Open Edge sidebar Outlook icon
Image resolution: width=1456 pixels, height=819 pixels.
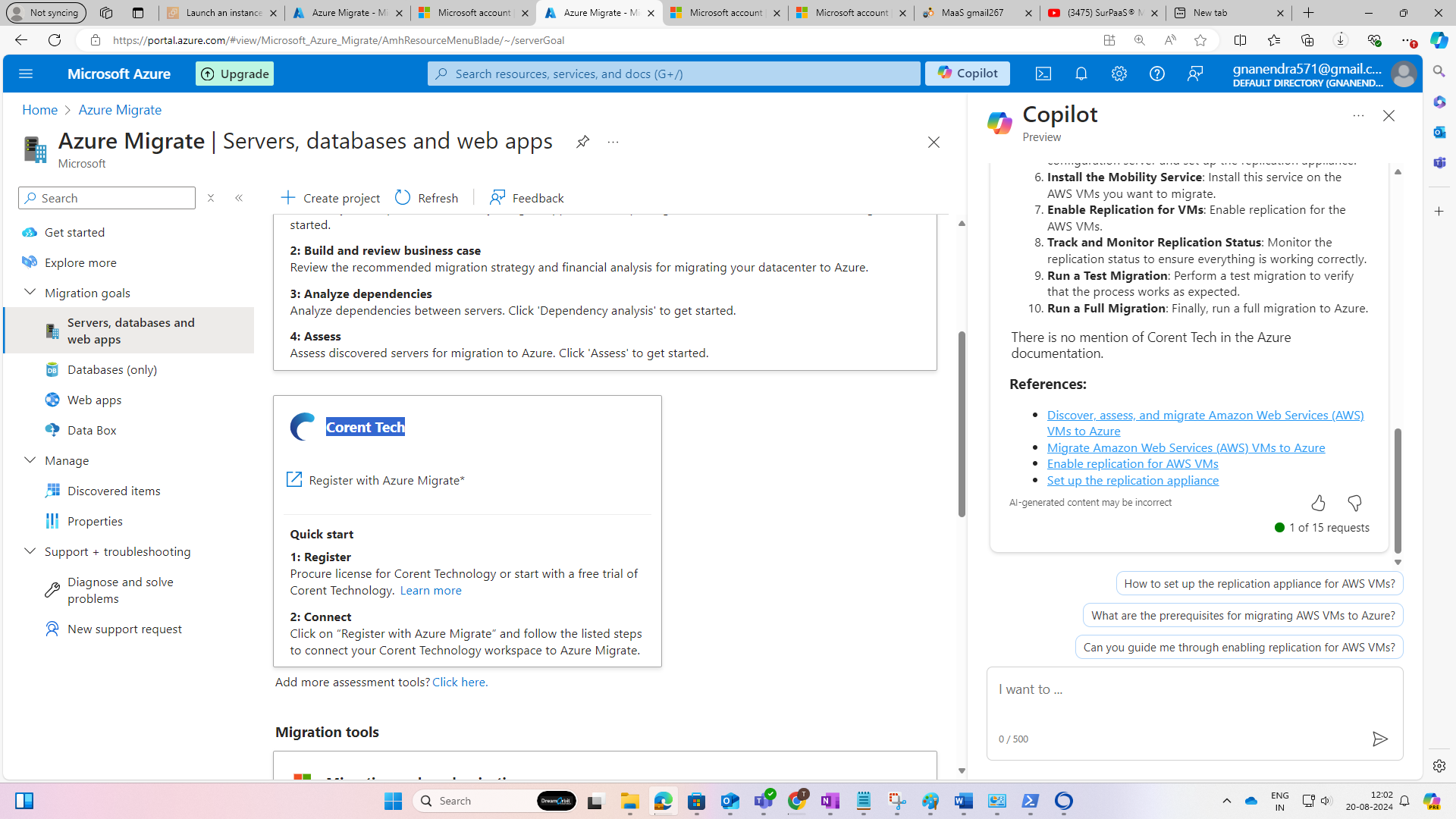pos(1439,132)
